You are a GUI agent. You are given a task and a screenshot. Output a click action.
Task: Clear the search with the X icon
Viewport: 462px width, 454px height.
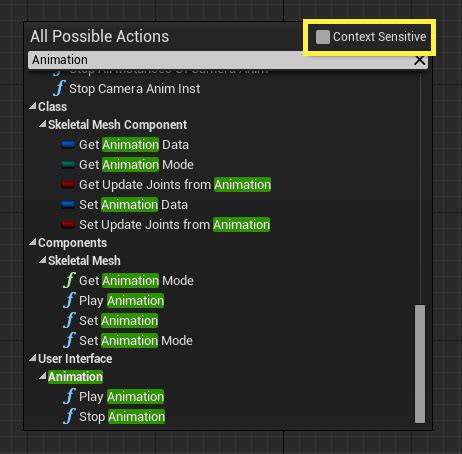(x=419, y=60)
